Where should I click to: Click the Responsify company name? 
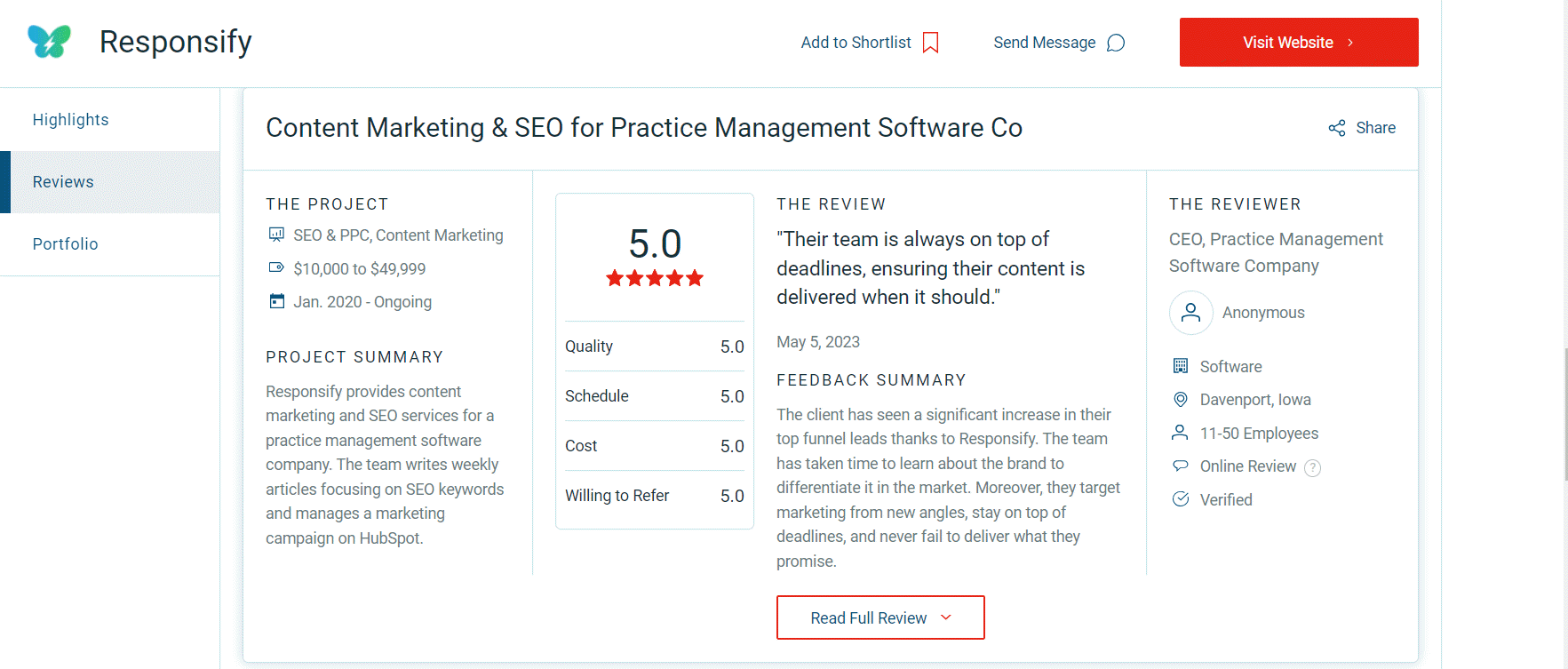pos(176,42)
